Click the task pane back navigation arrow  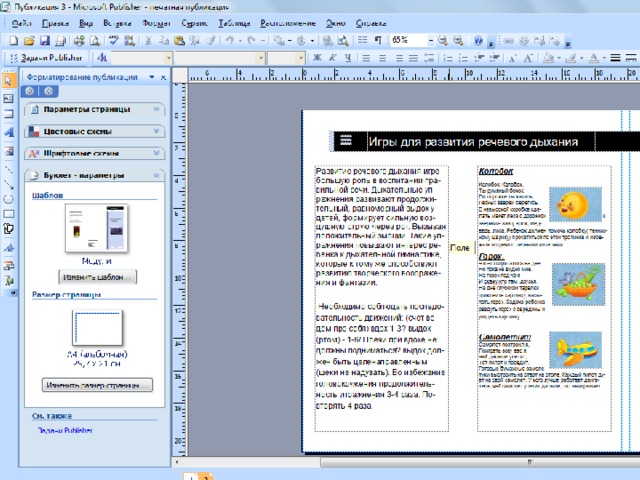coord(29,91)
